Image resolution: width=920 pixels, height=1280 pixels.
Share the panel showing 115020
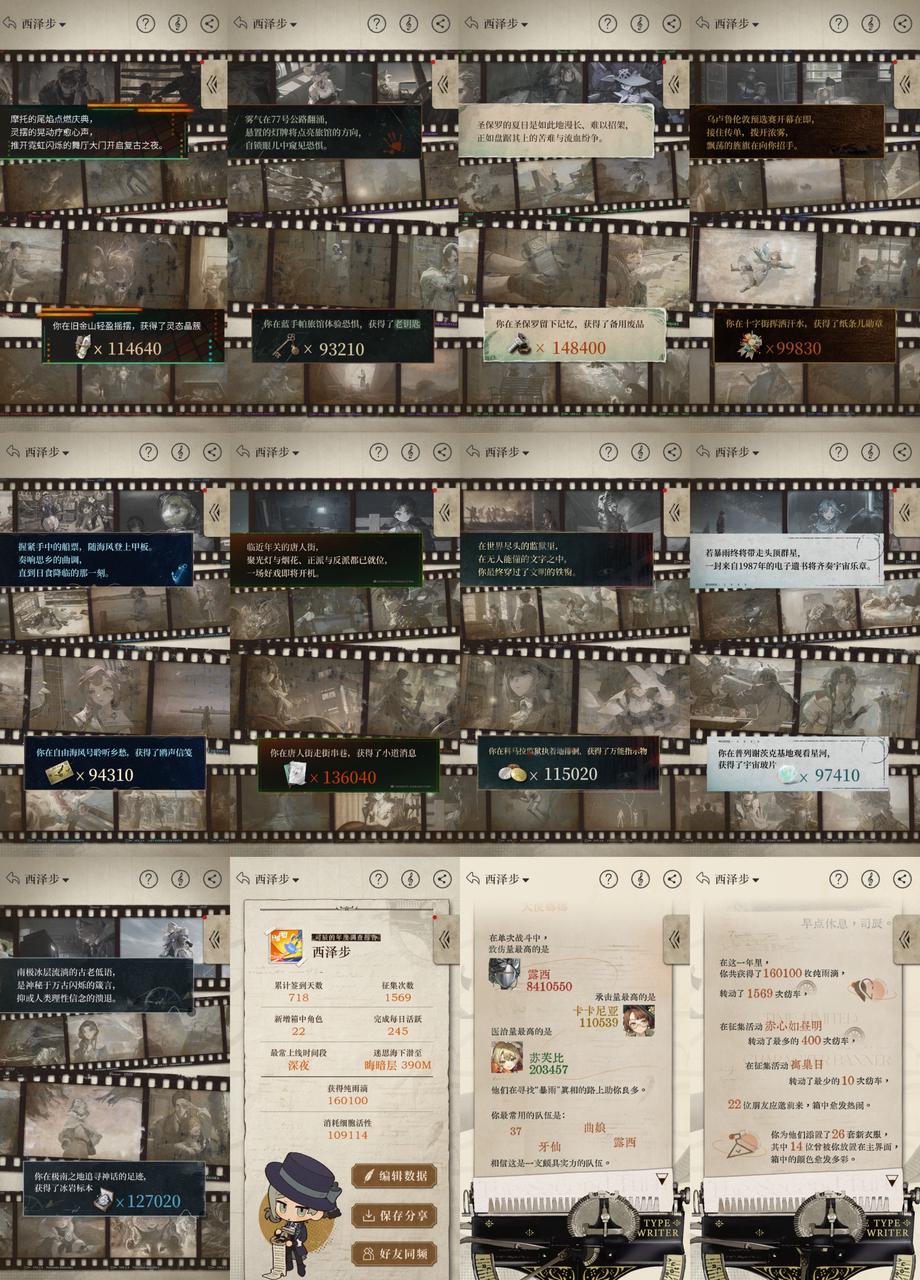point(671,451)
